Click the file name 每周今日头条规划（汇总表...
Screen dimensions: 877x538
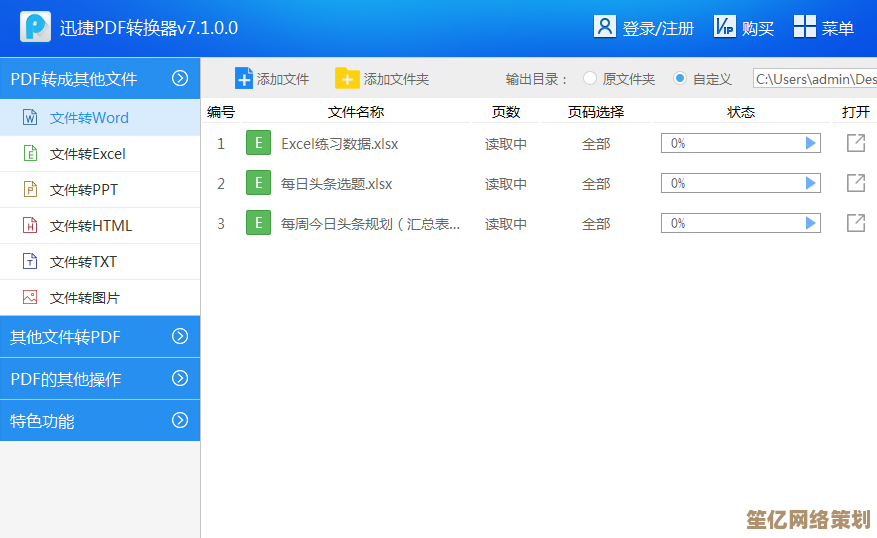370,224
